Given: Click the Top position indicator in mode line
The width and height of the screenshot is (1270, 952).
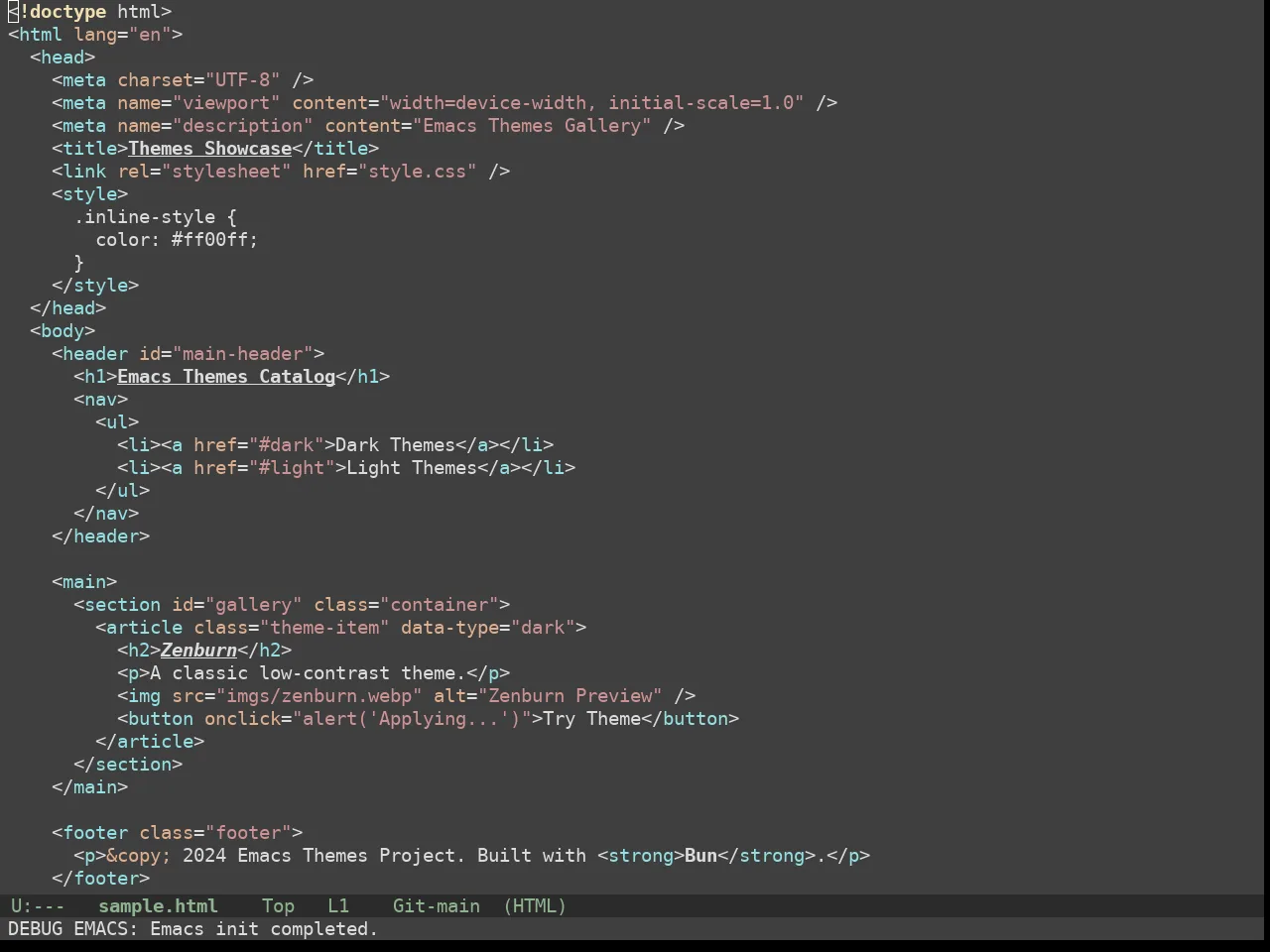Looking at the screenshot, I should point(278,905).
